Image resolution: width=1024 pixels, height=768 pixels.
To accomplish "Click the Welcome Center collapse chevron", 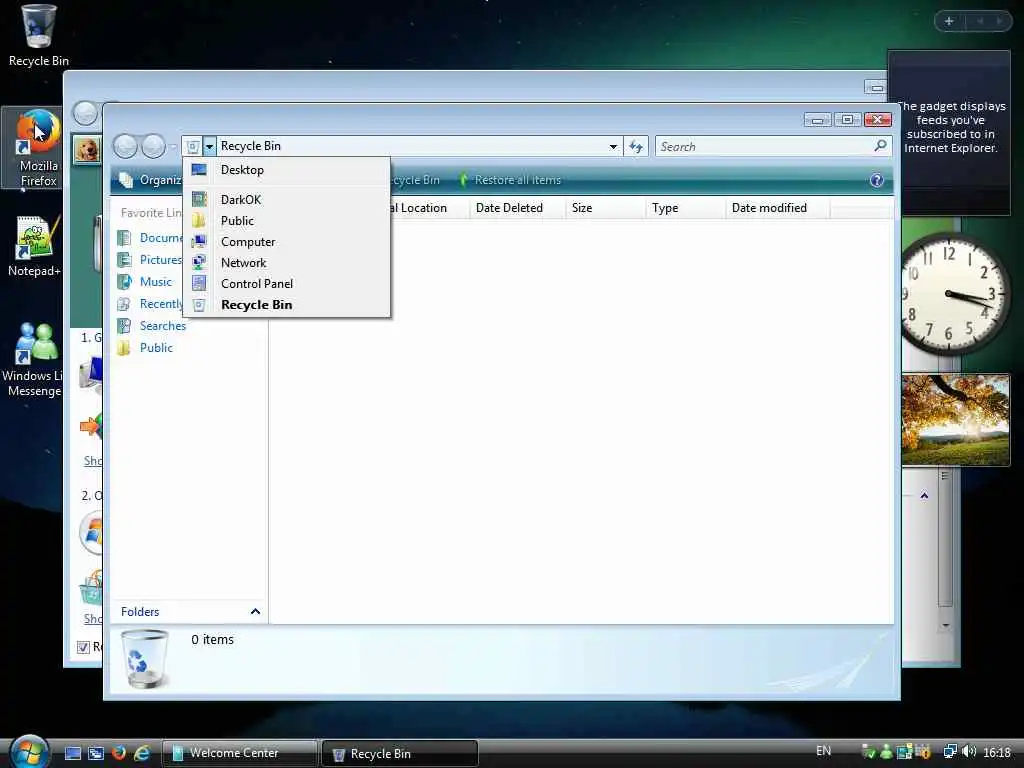I will click(924, 496).
